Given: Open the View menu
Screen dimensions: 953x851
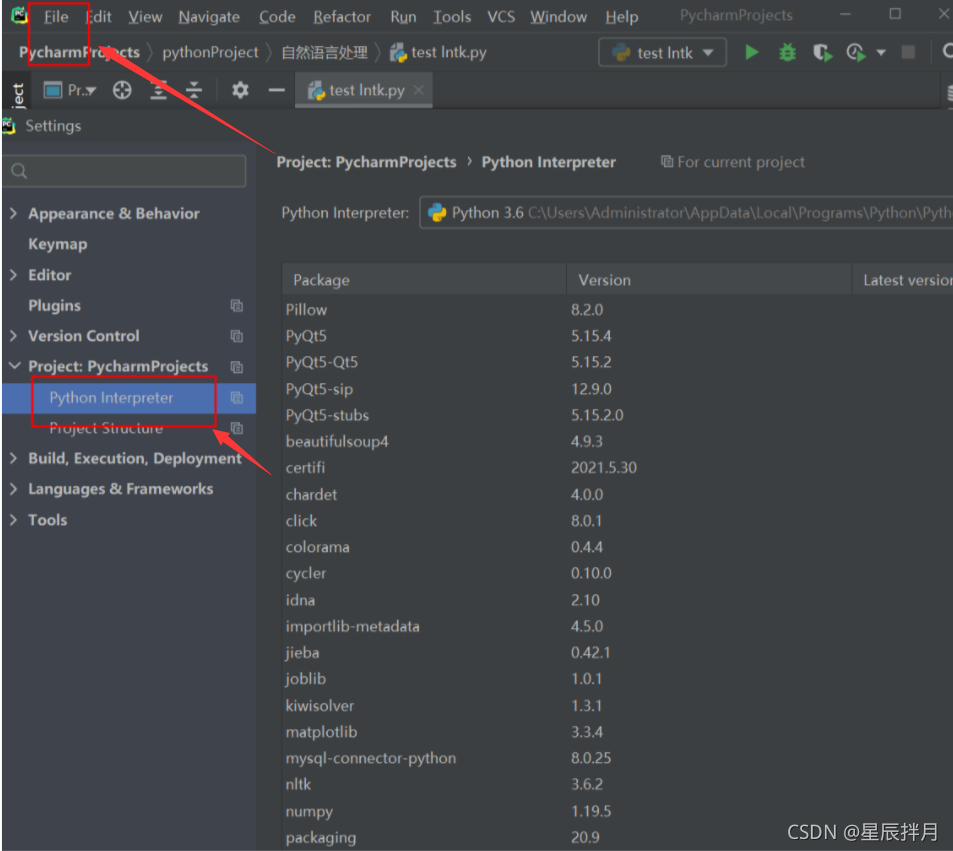Looking at the screenshot, I should (145, 16).
